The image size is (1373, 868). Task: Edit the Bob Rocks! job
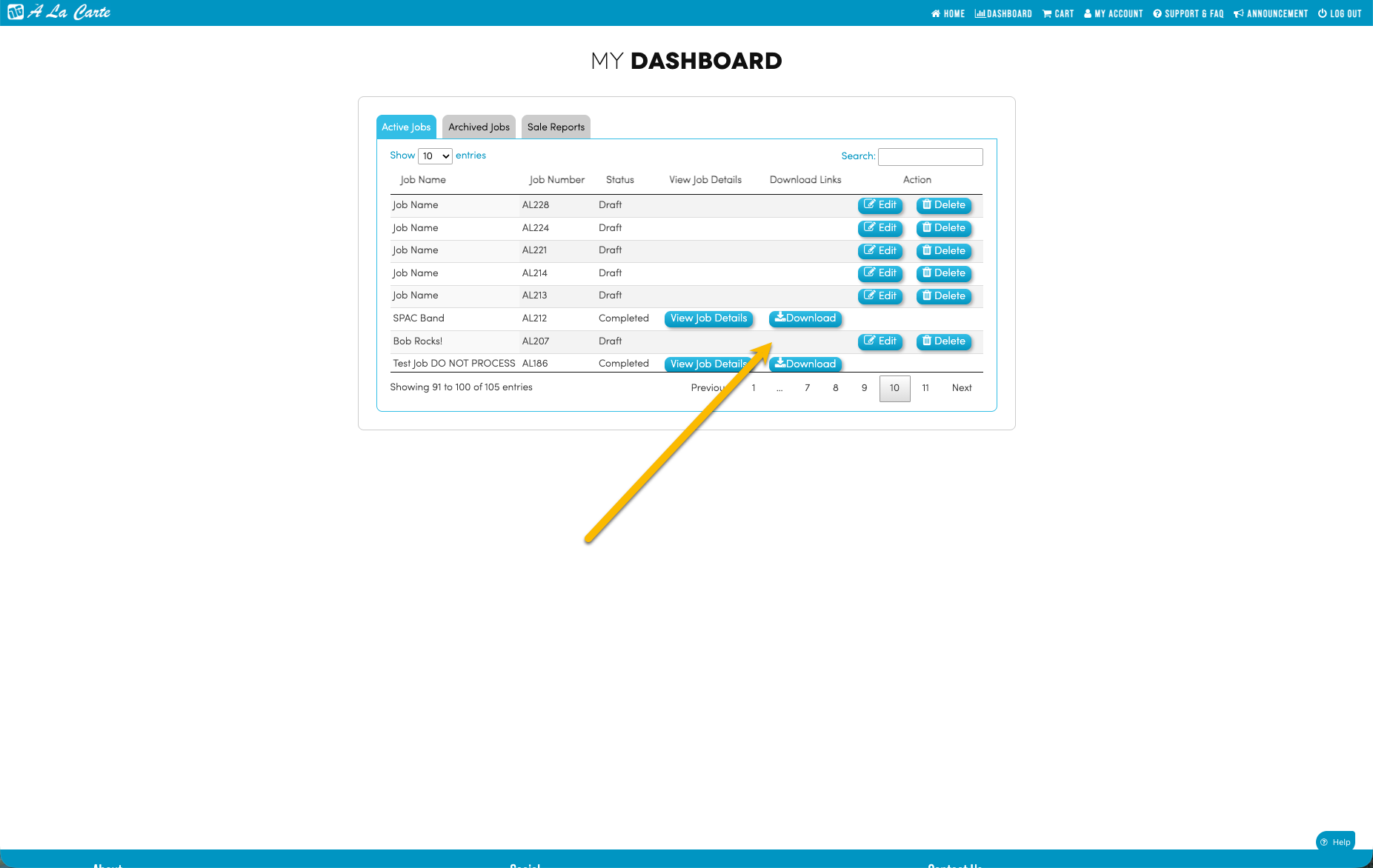click(x=880, y=341)
